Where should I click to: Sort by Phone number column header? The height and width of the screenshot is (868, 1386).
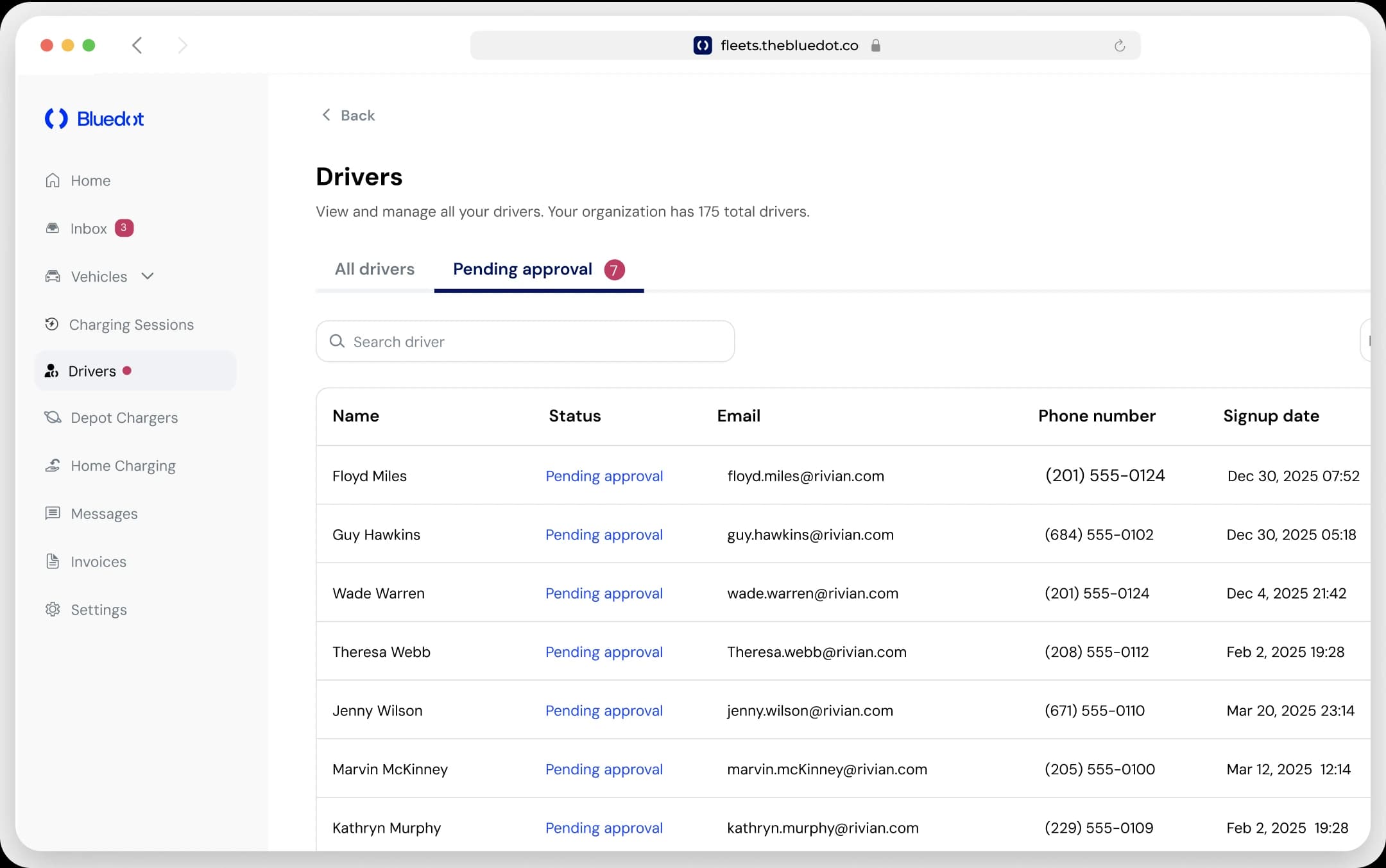coord(1097,416)
